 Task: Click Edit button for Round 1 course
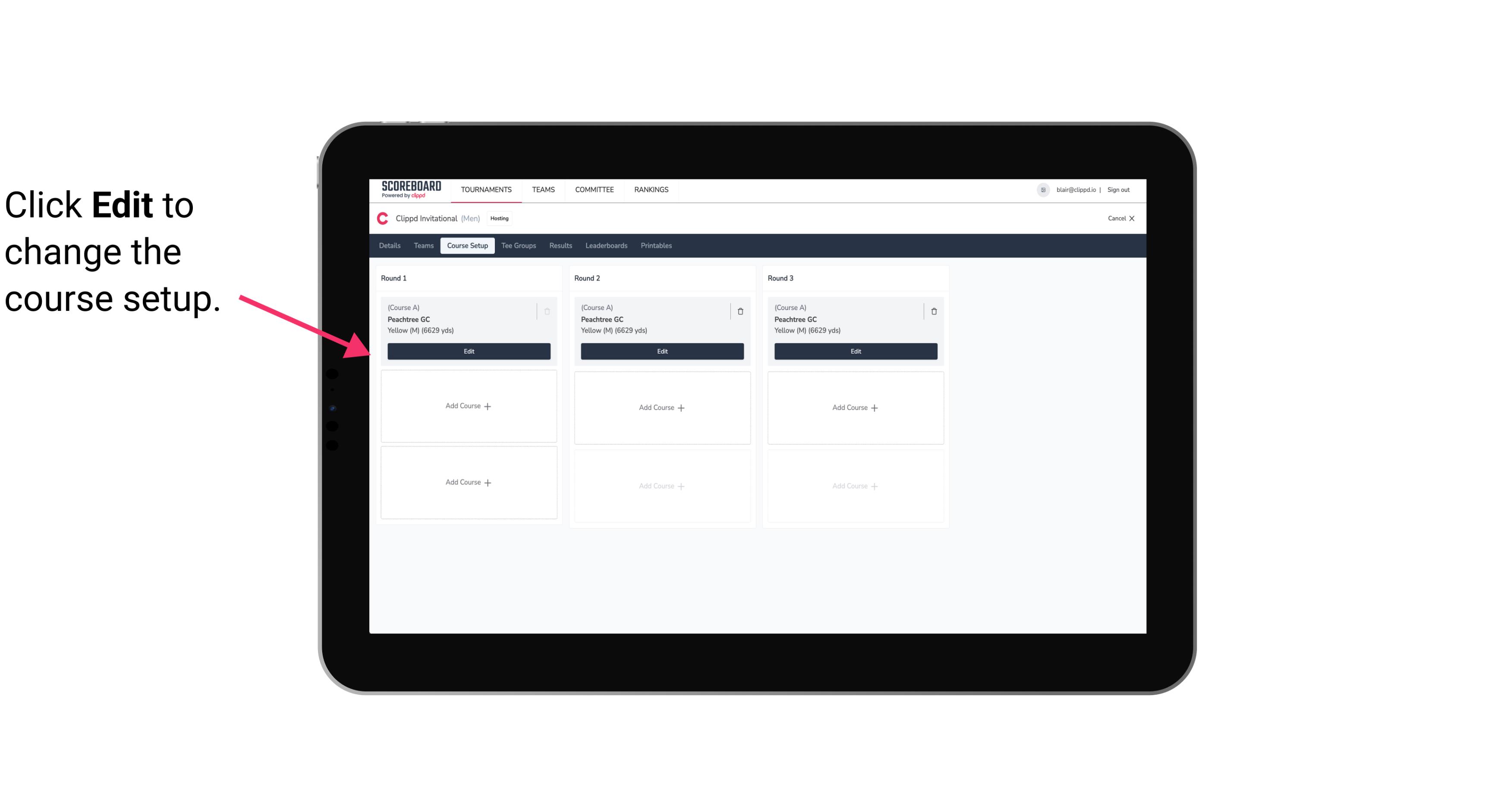click(x=468, y=351)
